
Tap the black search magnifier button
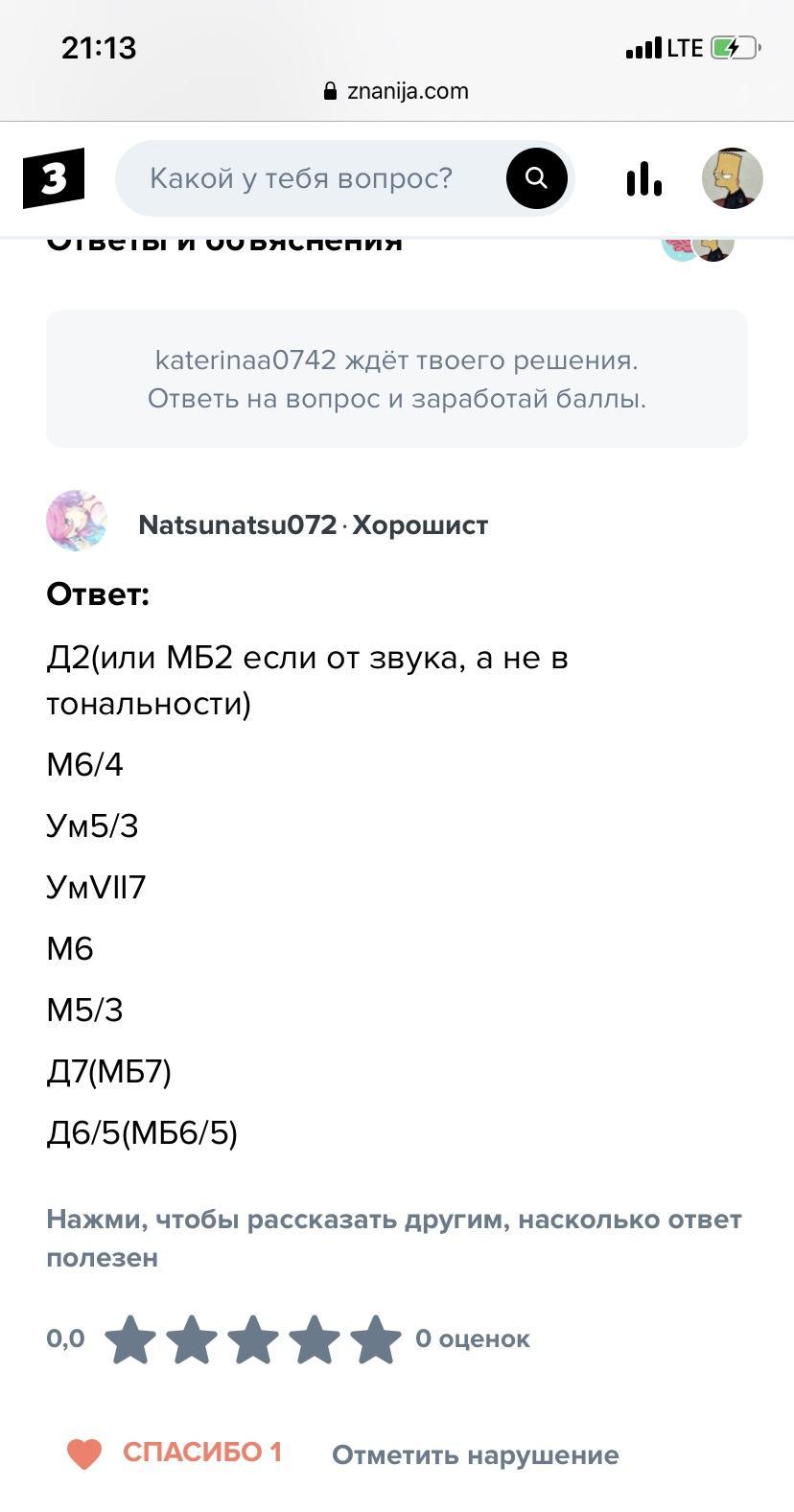(x=537, y=178)
